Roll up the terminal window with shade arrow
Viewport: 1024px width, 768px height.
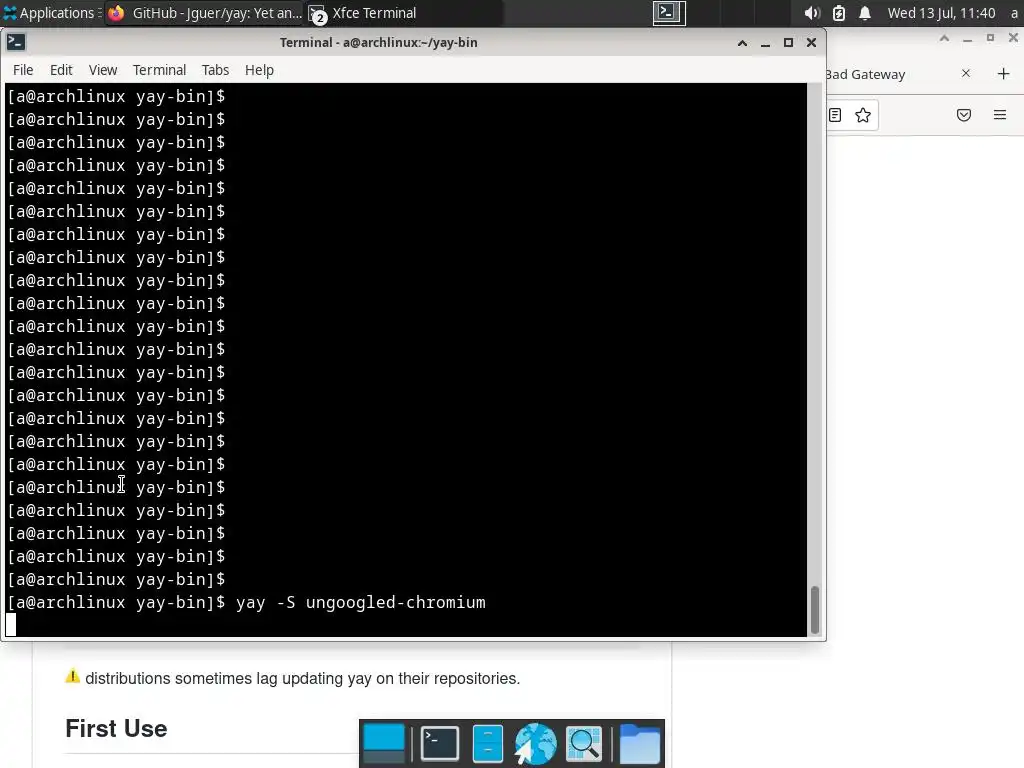(x=742, y=42)
